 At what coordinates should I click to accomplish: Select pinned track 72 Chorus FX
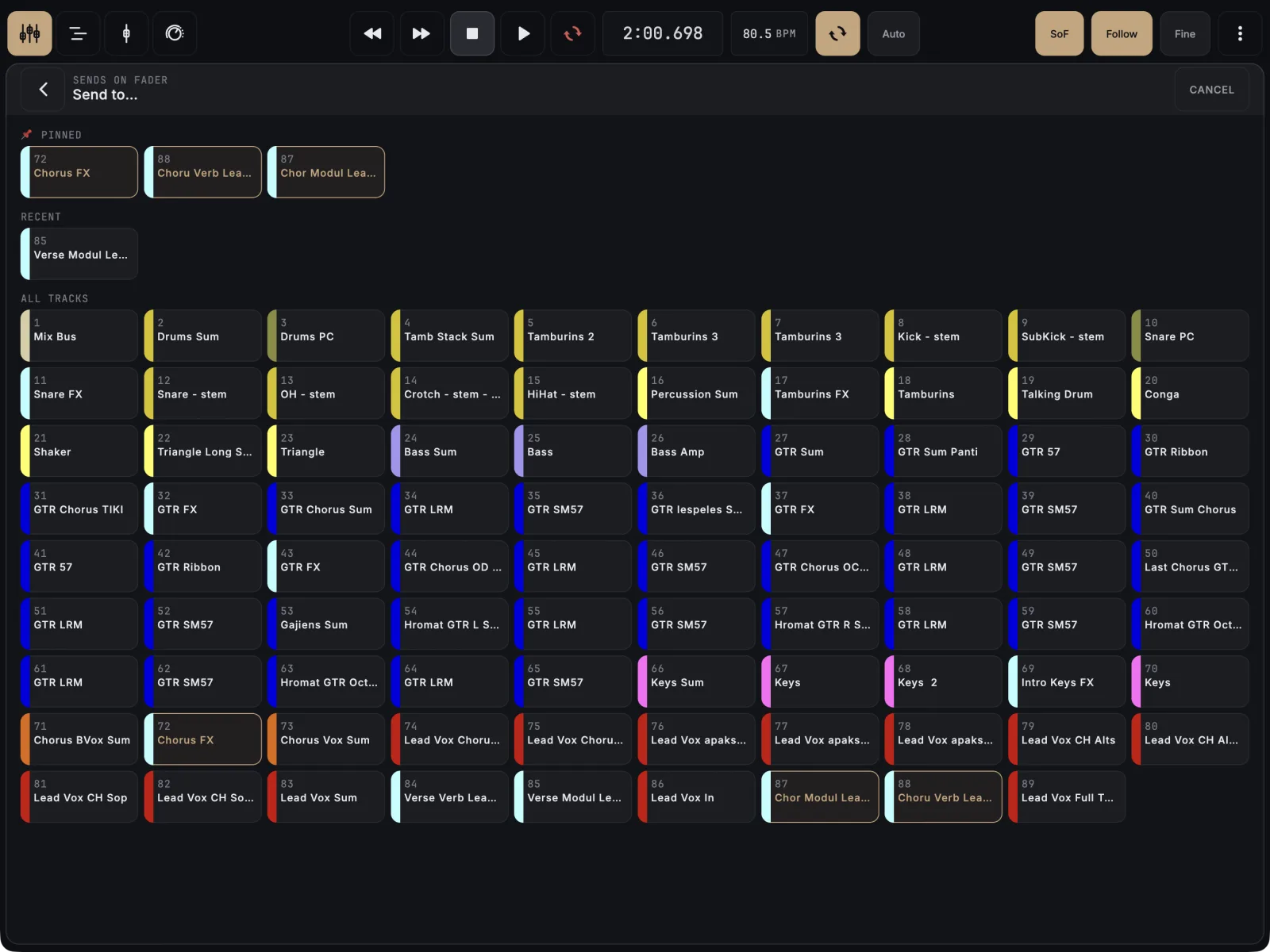[x=79, y=172]
